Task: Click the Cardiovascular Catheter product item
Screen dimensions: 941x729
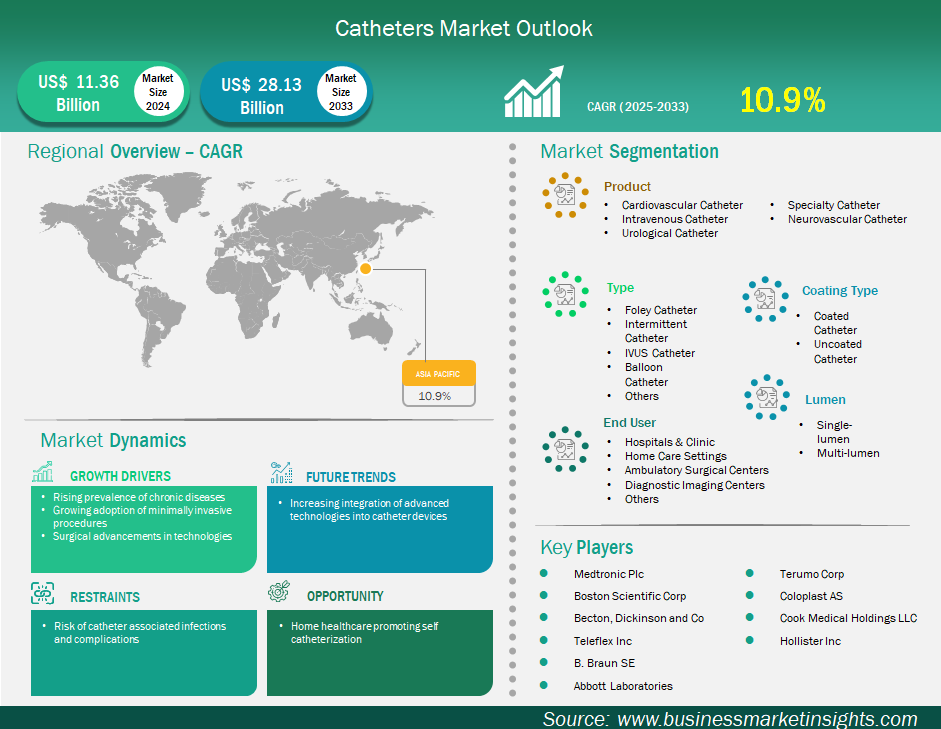Action: click(x=682, y=205)
